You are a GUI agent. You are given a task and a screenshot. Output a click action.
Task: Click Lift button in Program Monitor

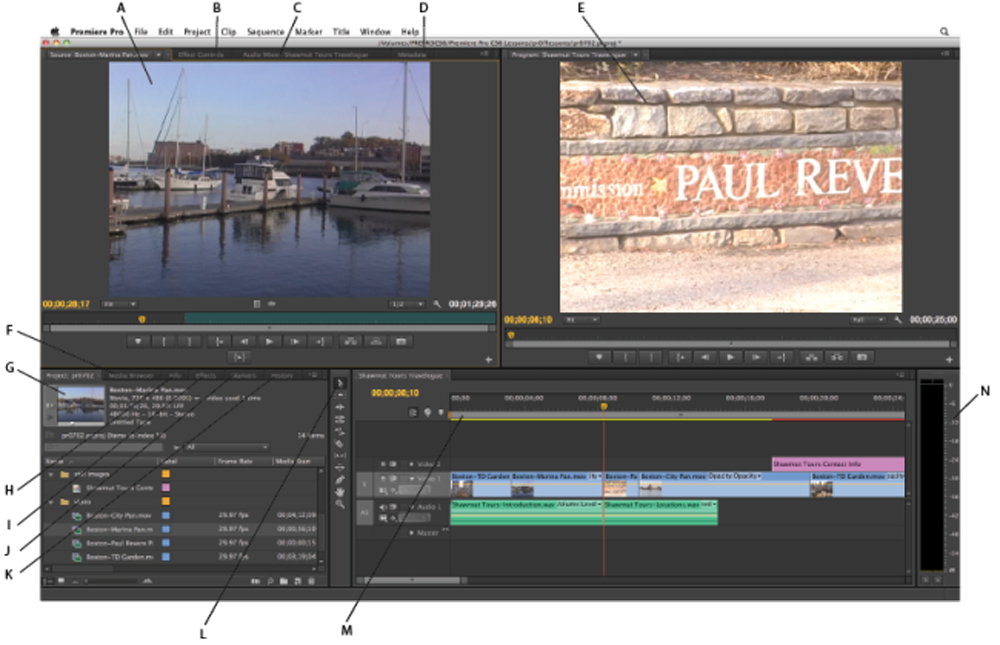click(811, 357)
